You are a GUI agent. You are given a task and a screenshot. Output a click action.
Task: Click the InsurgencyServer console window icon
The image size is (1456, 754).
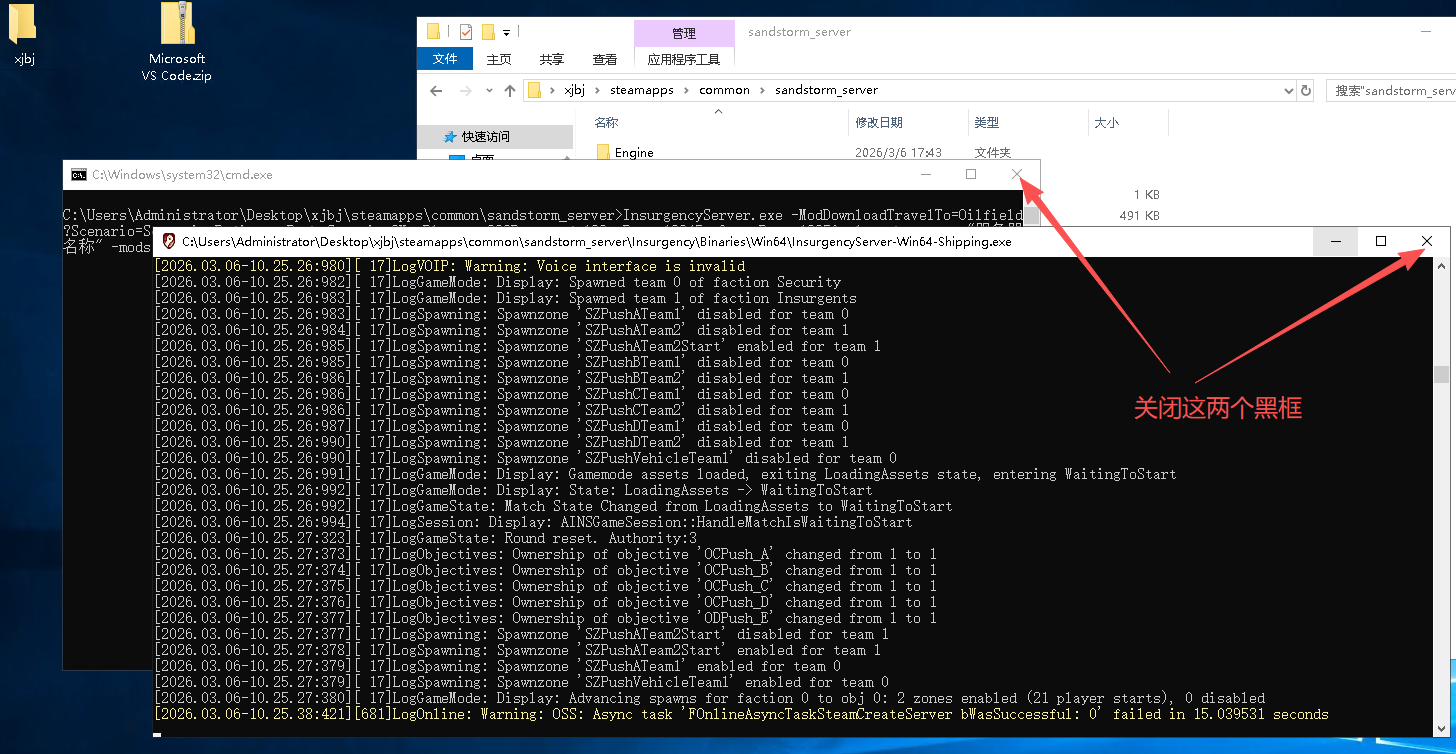(169, 241)
